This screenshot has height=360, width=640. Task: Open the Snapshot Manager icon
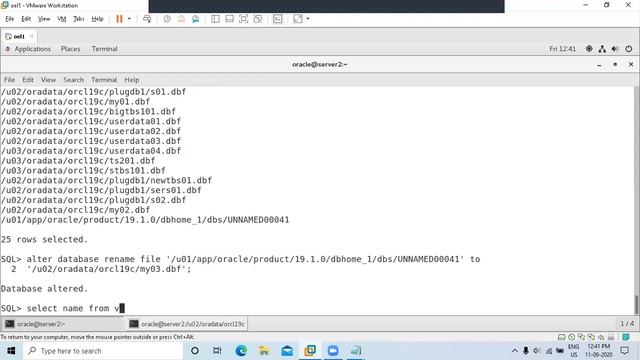pyautogui.click(x=196, y=19)
